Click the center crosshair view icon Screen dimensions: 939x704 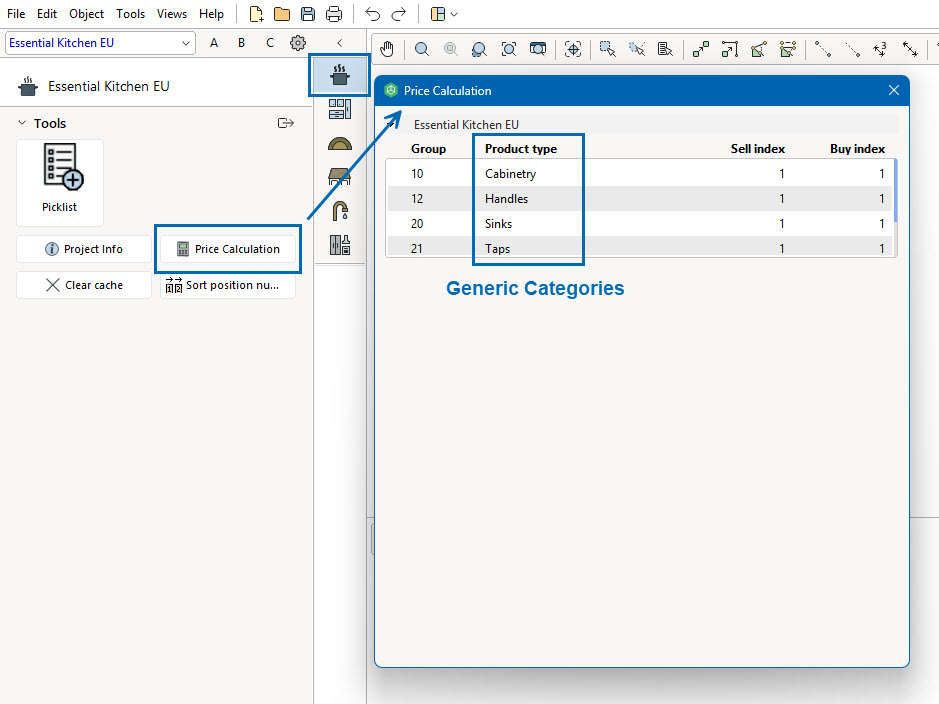click(573, 49)
